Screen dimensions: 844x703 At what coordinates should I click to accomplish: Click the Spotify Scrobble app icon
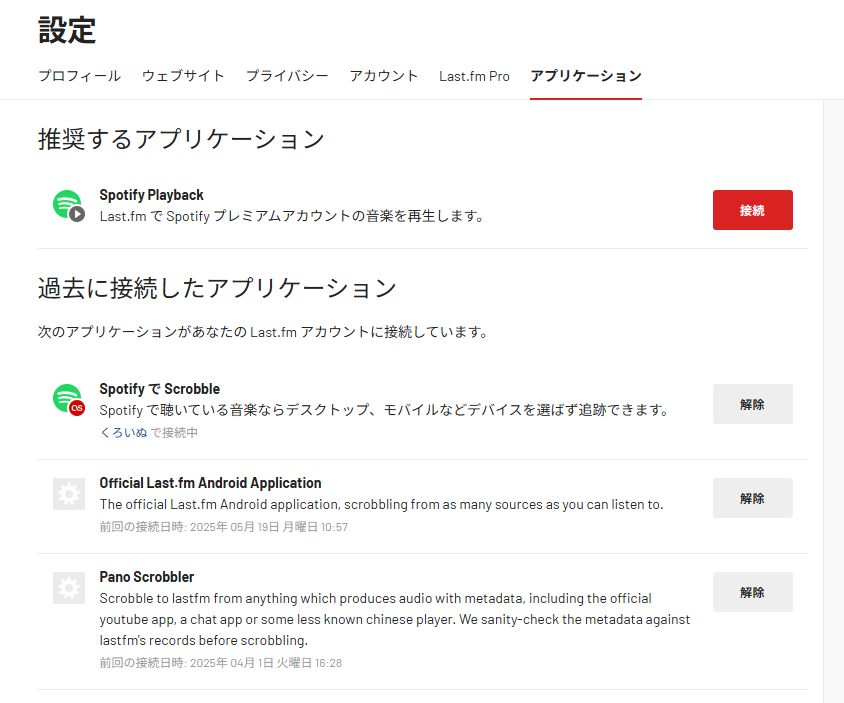(x=68, y=400)
